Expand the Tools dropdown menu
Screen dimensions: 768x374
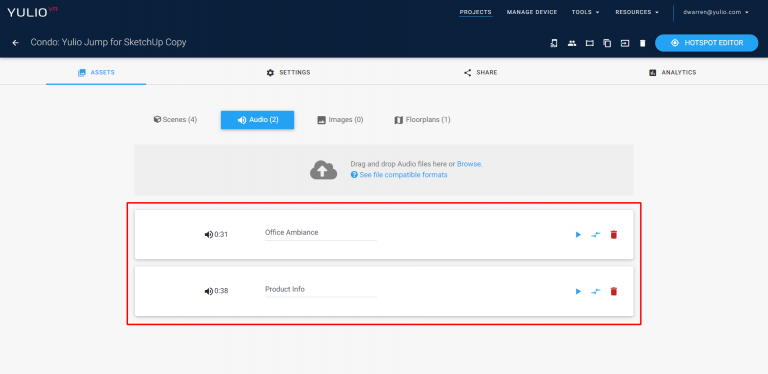click(x=585, y=12)
